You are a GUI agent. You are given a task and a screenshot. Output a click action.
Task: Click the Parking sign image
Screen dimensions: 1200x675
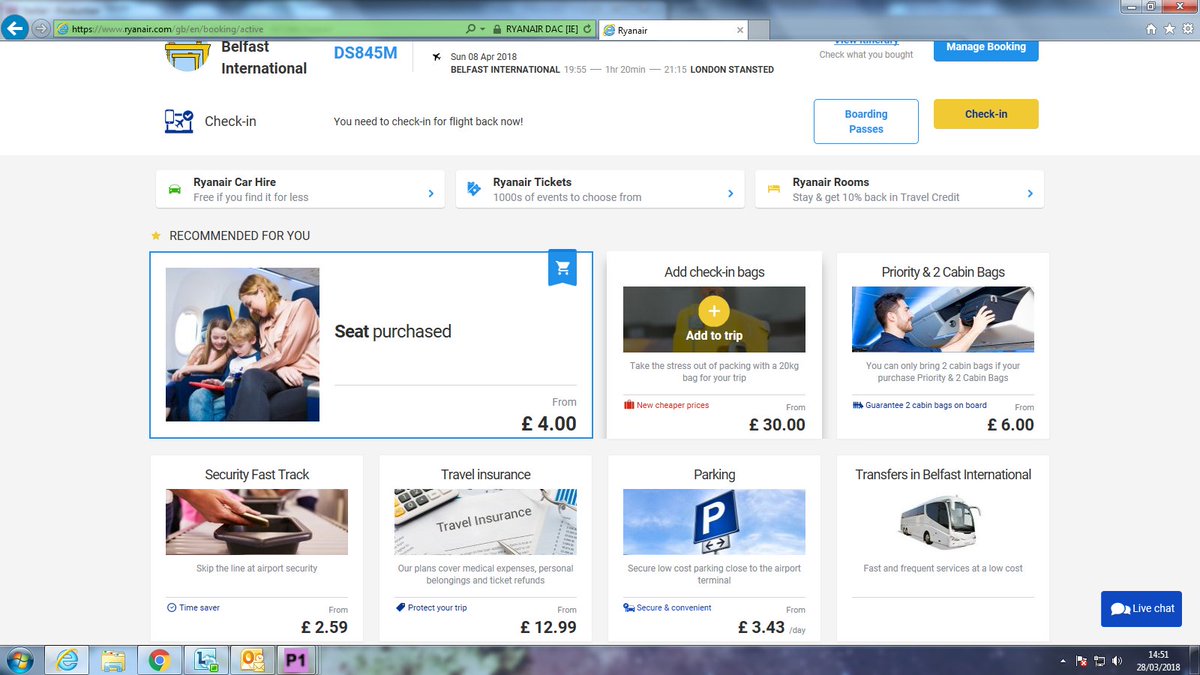pyautogui.click(x=714, y=522)
